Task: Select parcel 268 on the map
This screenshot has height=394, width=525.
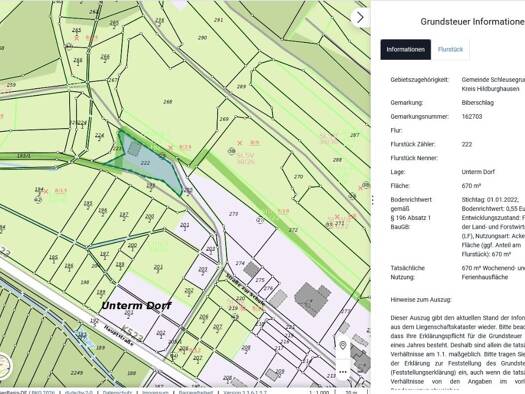Action: click(168, 101)
